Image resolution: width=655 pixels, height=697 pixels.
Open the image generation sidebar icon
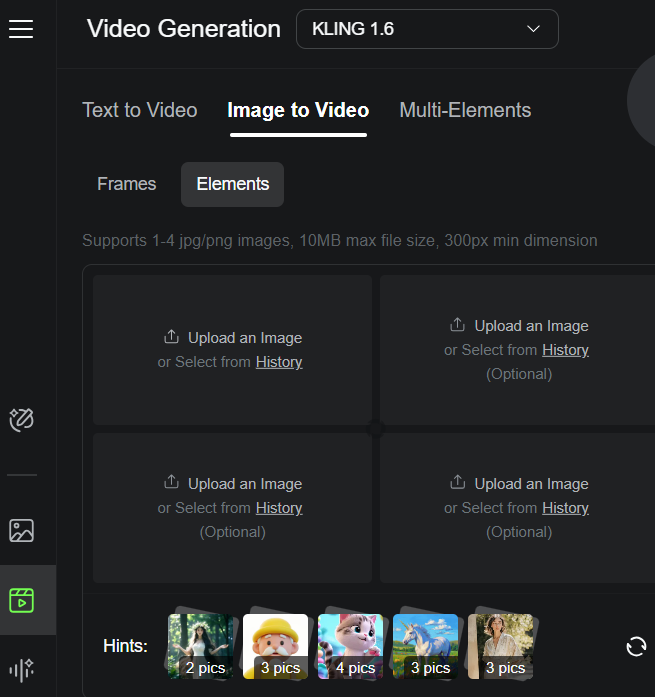tap(21, 530)
